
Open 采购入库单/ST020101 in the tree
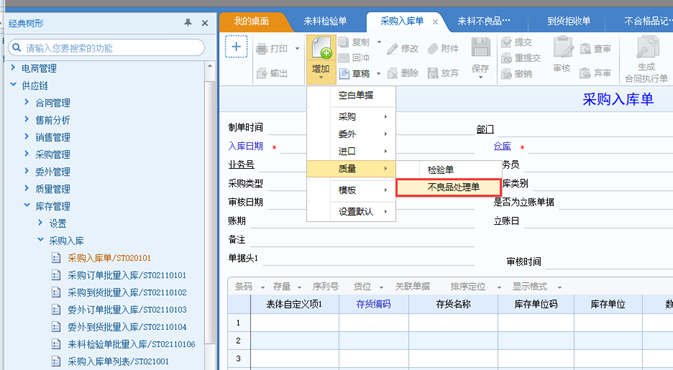click(x=109, y=258)
